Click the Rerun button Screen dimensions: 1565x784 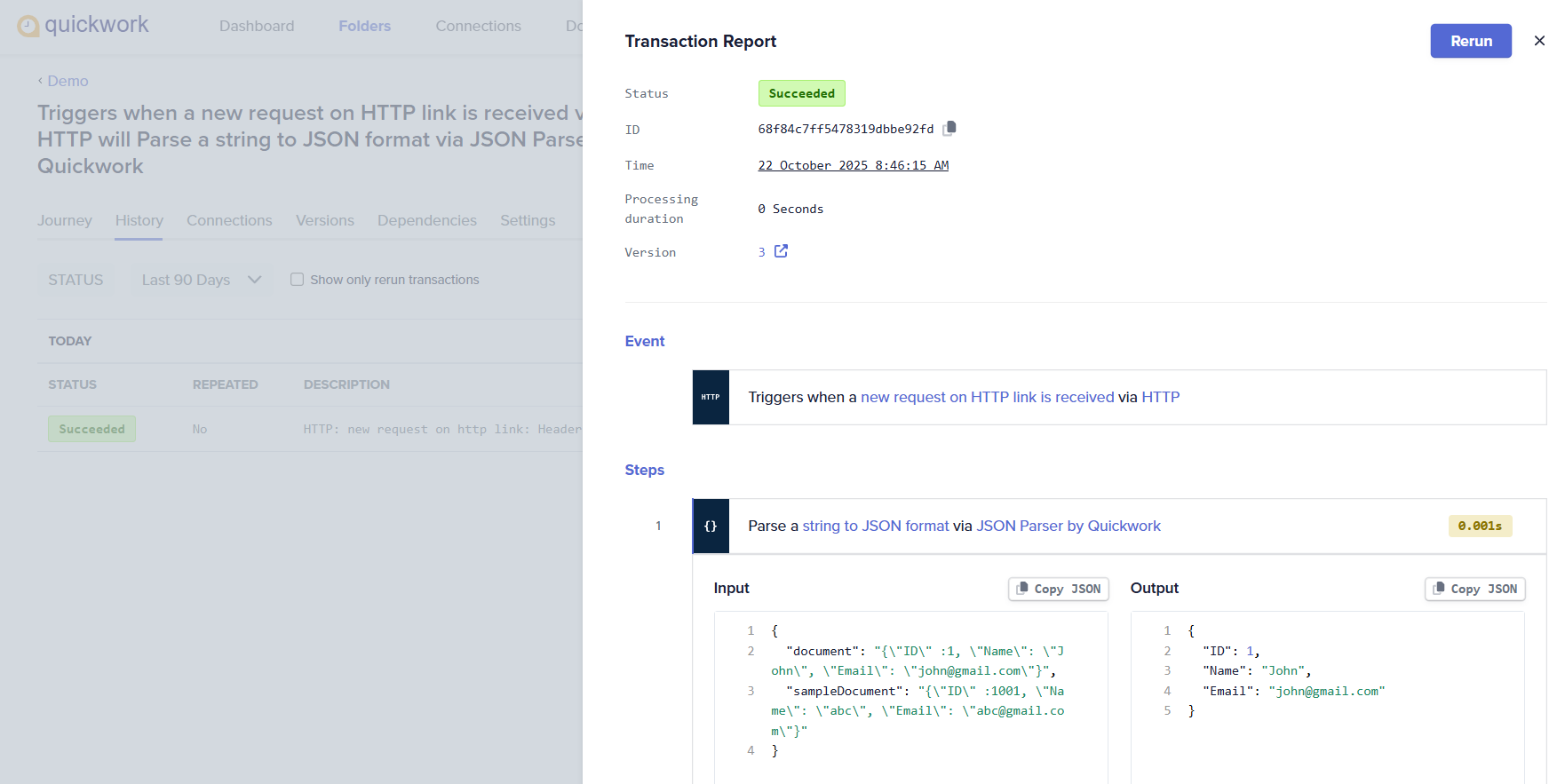(1471, 41)
